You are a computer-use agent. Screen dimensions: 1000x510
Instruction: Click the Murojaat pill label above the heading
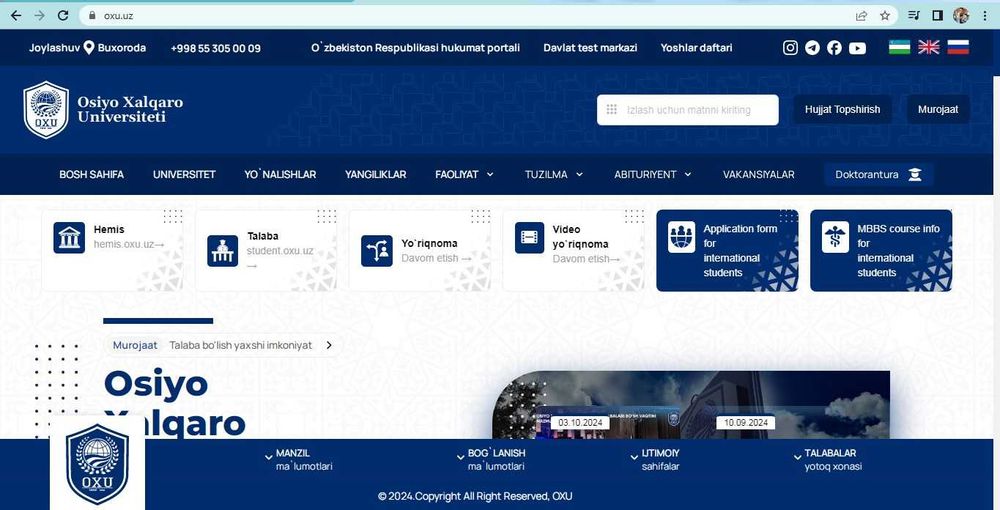click(x=135, y=345)
